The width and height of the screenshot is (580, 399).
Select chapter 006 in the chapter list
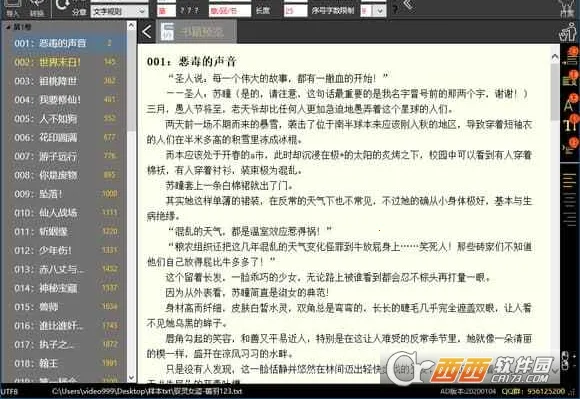(x=63, y=138)
